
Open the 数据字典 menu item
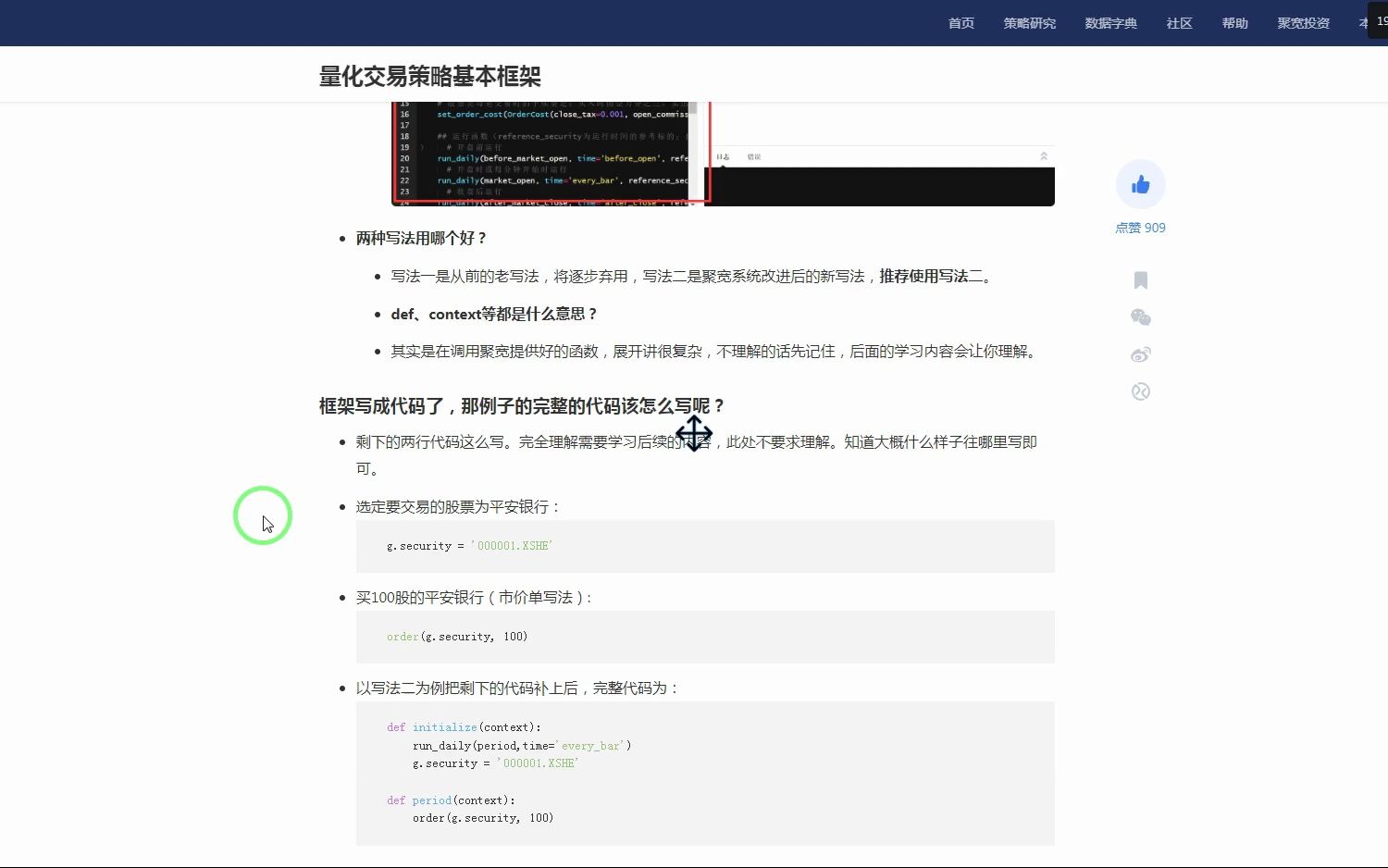[1111, 23]
